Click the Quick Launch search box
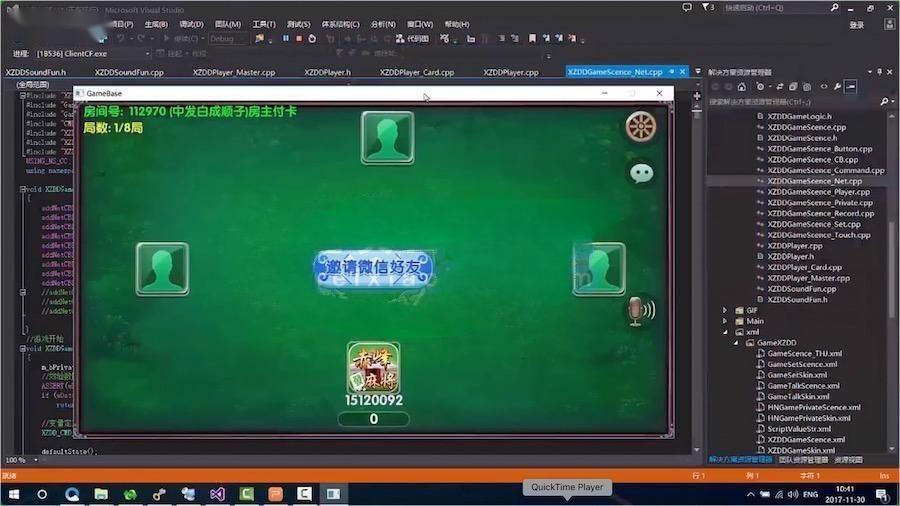Viewport: 900px width, 506px height. coord(781,7)
